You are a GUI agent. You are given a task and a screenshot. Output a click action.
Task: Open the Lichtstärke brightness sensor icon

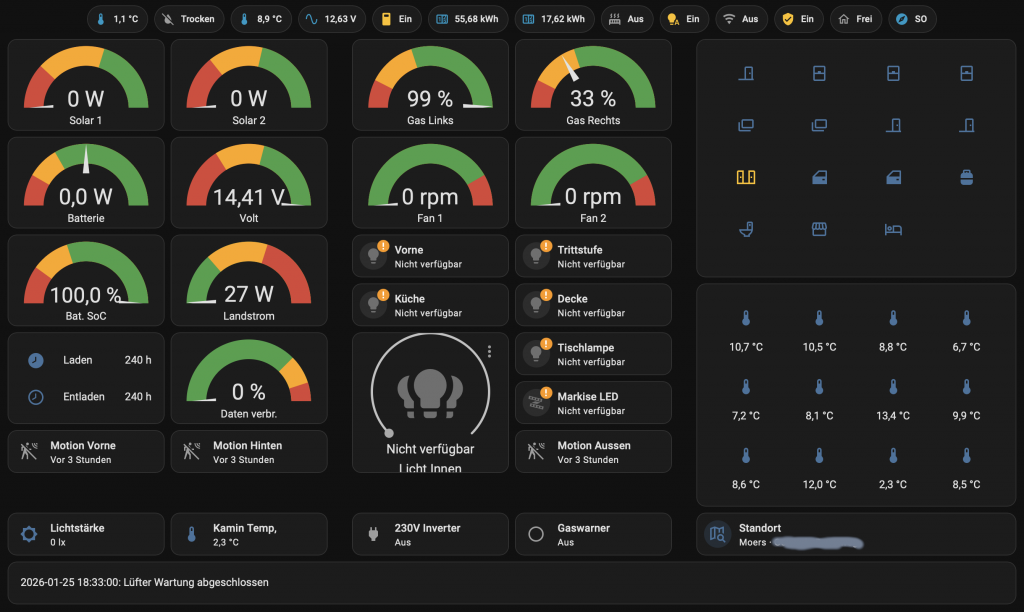29,534
